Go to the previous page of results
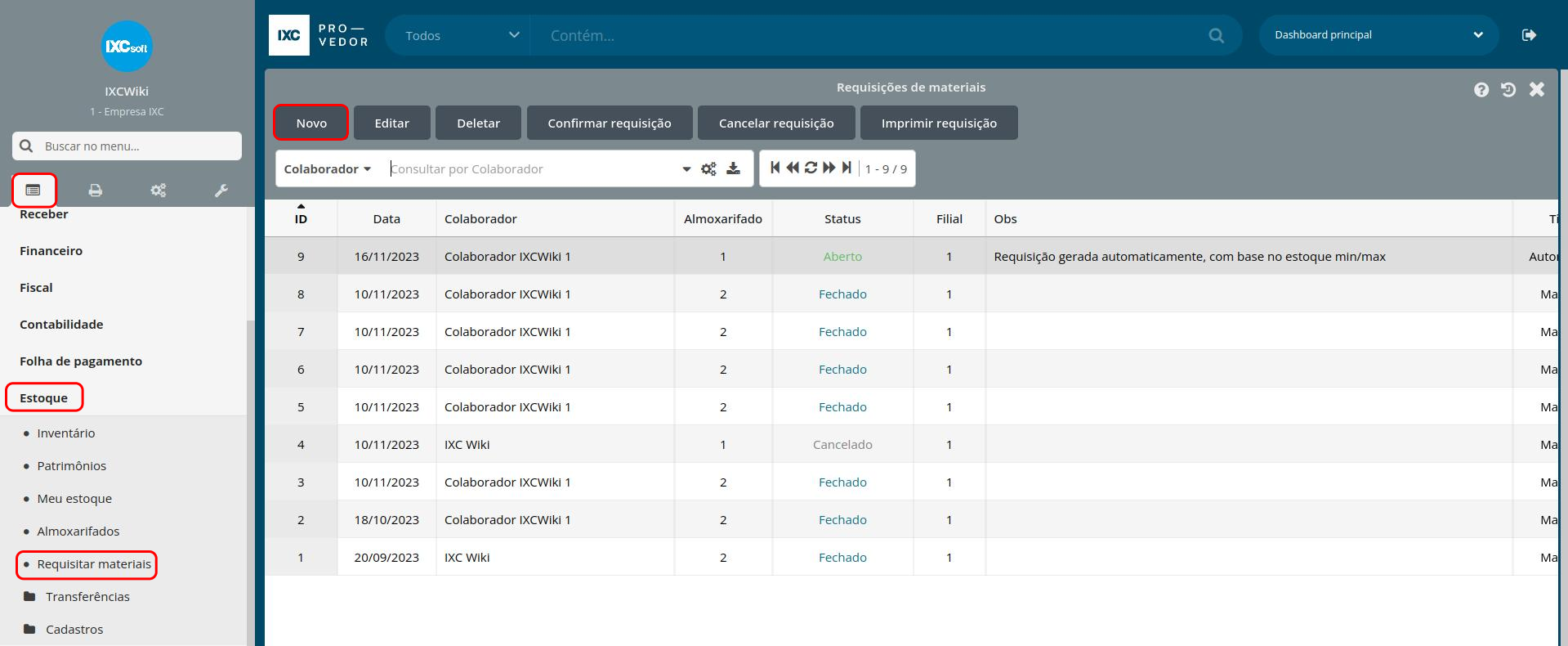 click(793, 168)
